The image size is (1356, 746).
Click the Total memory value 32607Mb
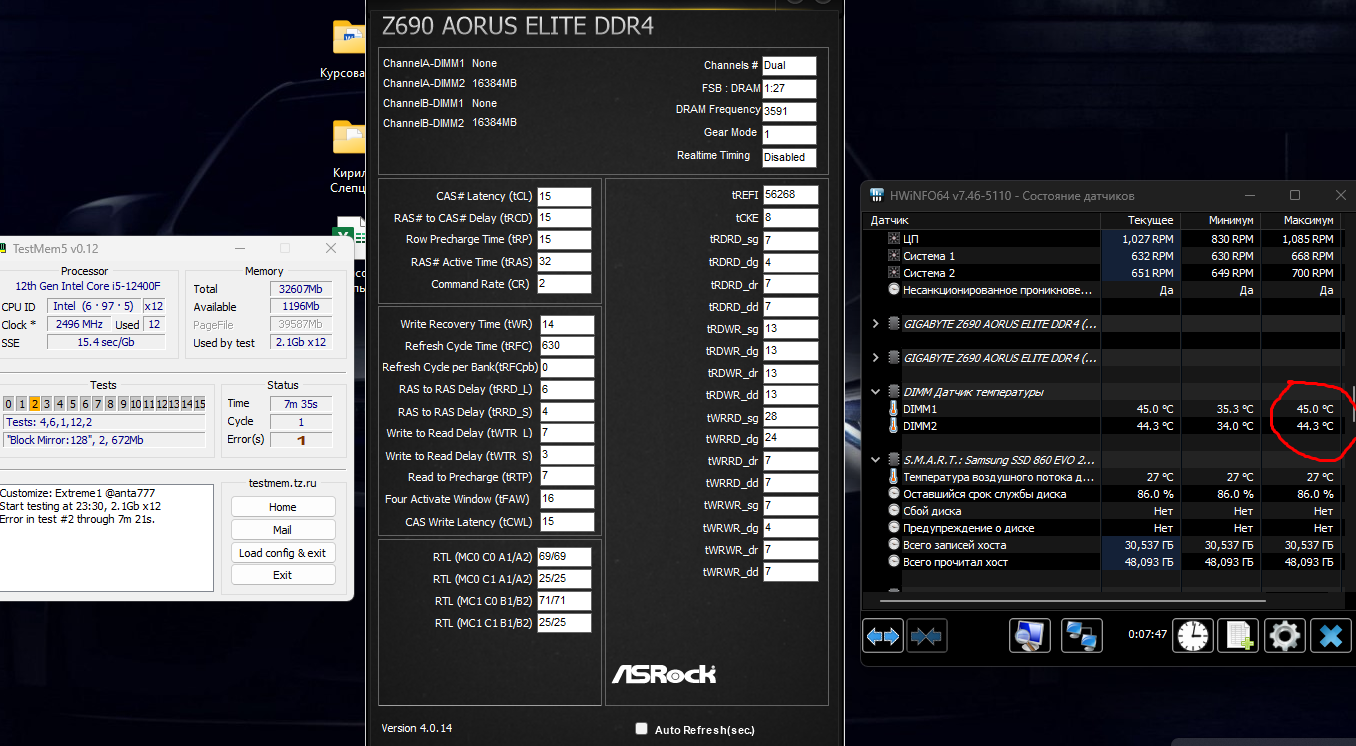coord(300,289)
